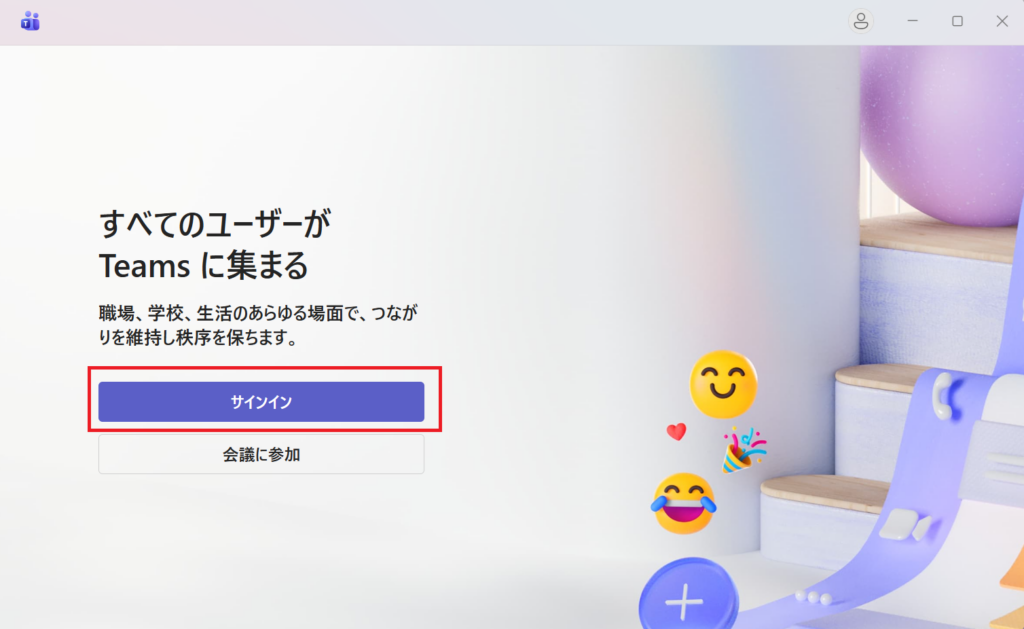
Task: Open the account profile icon in title bar
Action: coord(861,22)
